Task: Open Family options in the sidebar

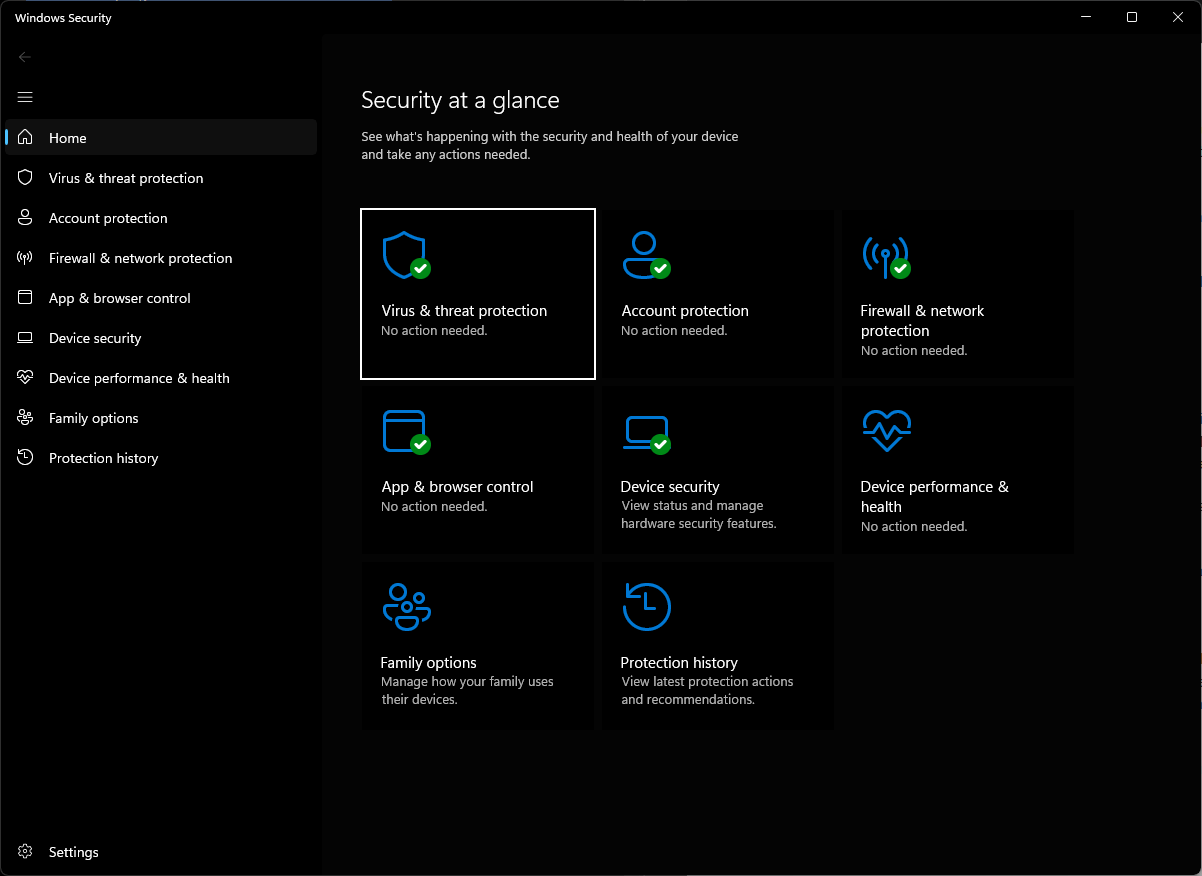Action: tap(161, 418)
